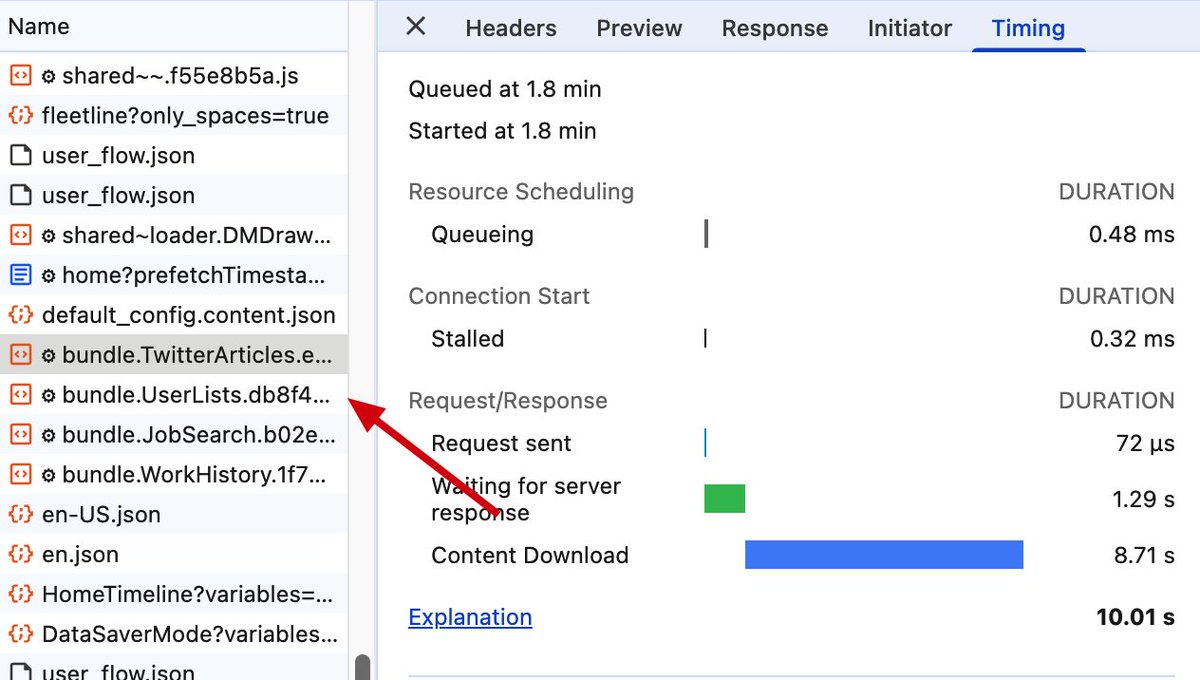1200x680 pixels.
Task: Click gear icon on shared~loader.DMDraw
Action: [48, 237]
